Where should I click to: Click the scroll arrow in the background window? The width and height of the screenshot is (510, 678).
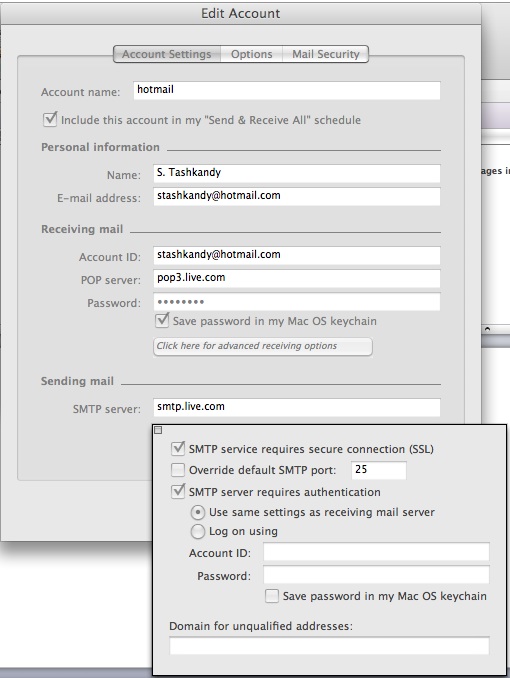pyautogui.click(x=488, y=329)
